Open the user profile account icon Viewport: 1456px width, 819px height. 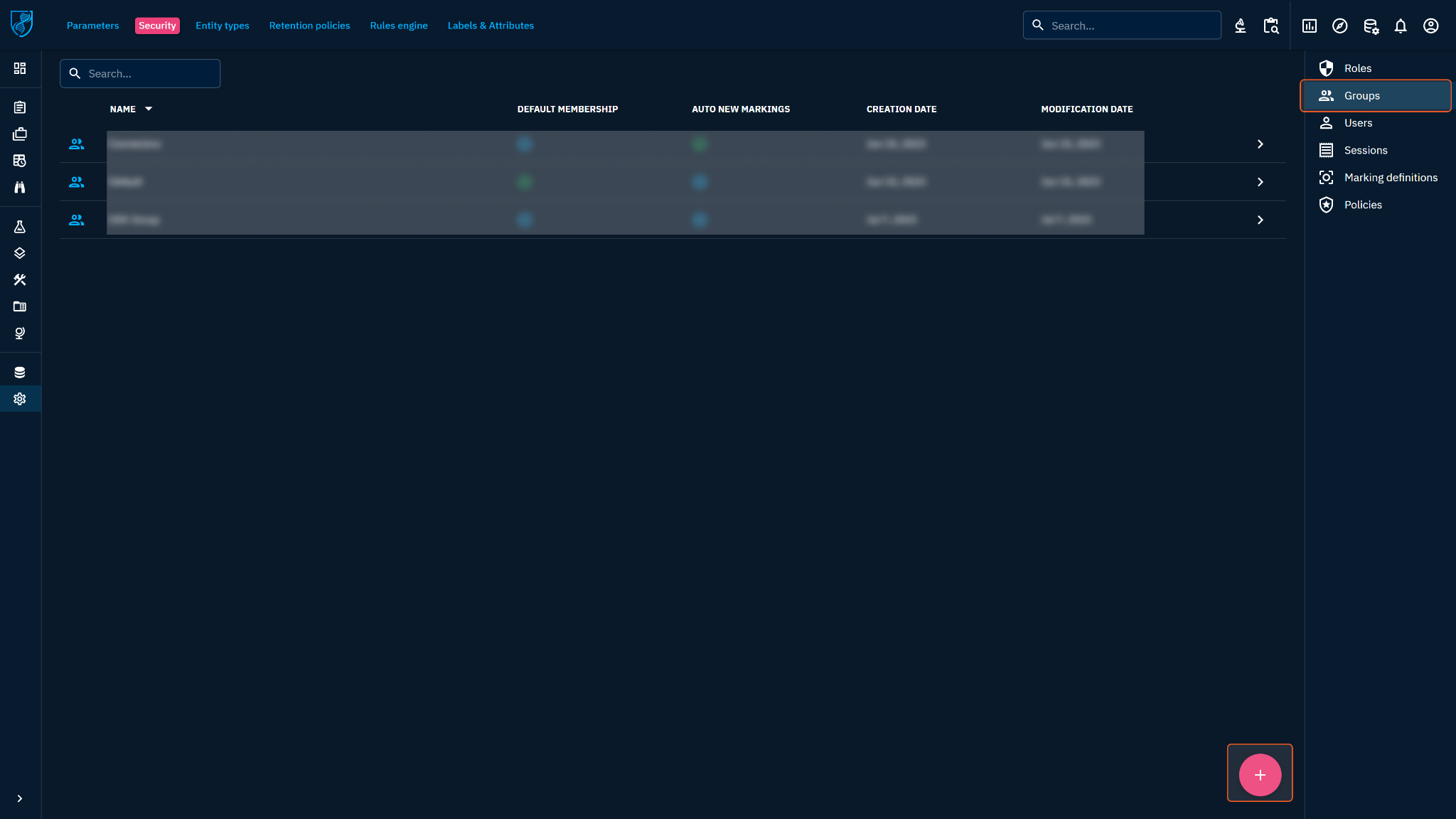pyautogui.click(x=1430, y=26)
